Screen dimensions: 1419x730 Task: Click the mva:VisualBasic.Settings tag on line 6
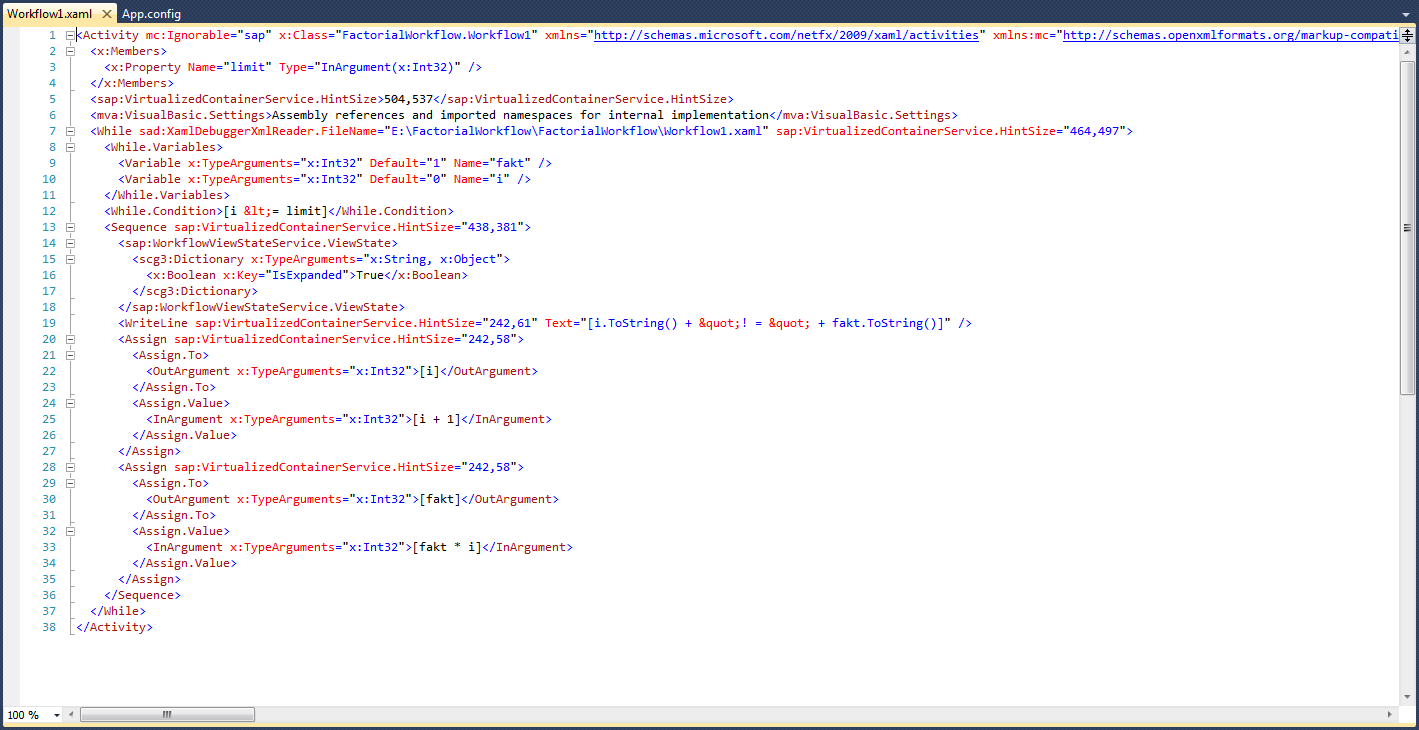tap(180, 115)
